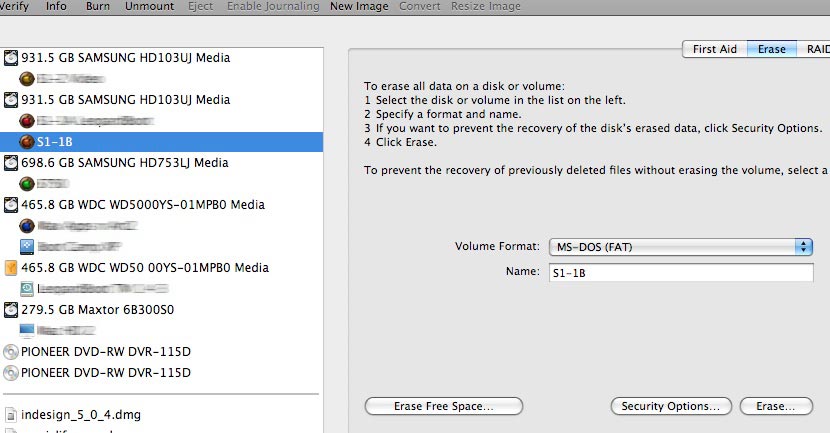The width and height of the screenshot is (830, 433).
Task: Select the light blue square Boot Camp volume icon
Action: [26, 247]
